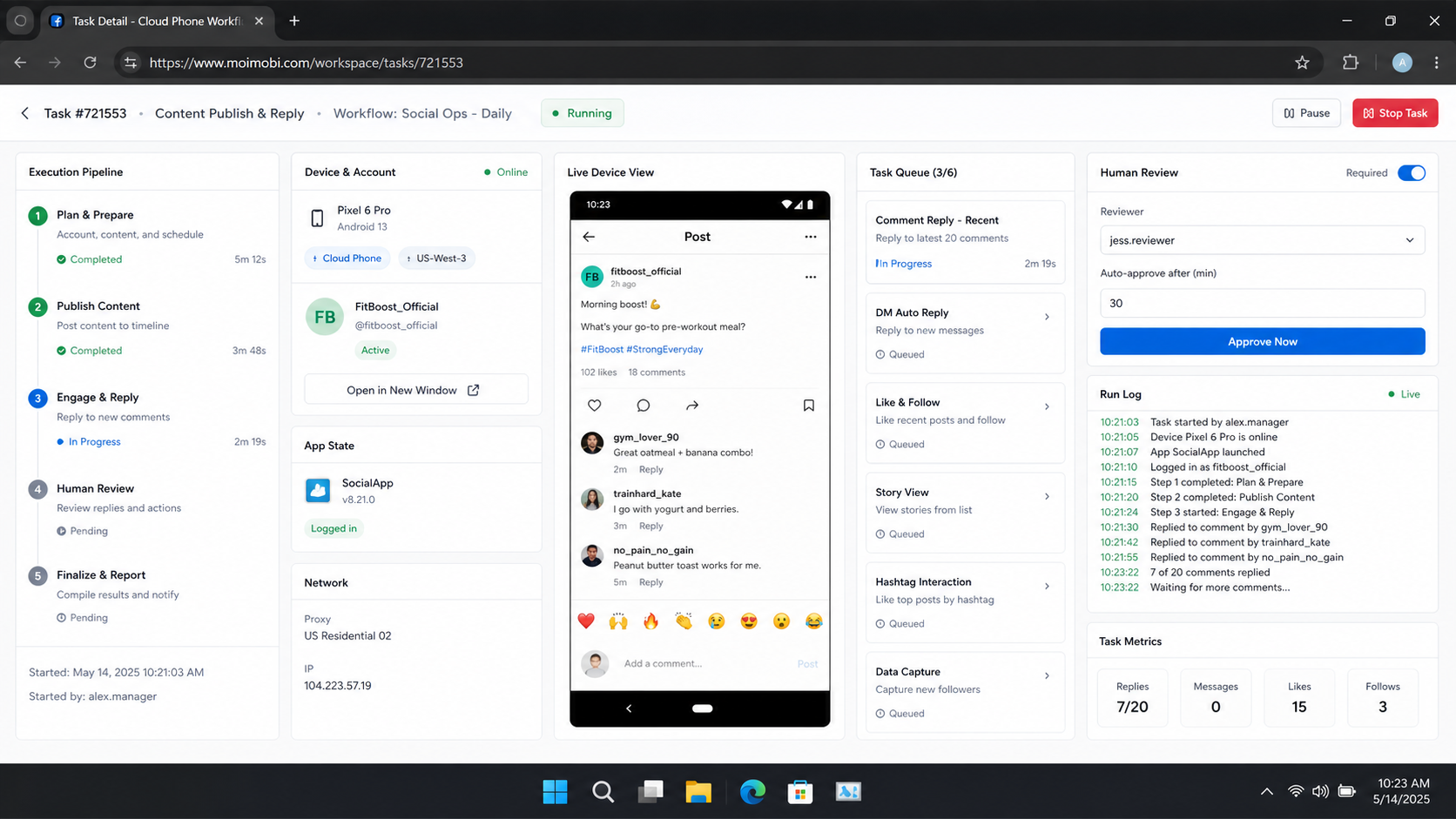Viewport: 1456px width, 819px height.
Task: Bookmark the fitboost_official post
Action: point(808,406)
